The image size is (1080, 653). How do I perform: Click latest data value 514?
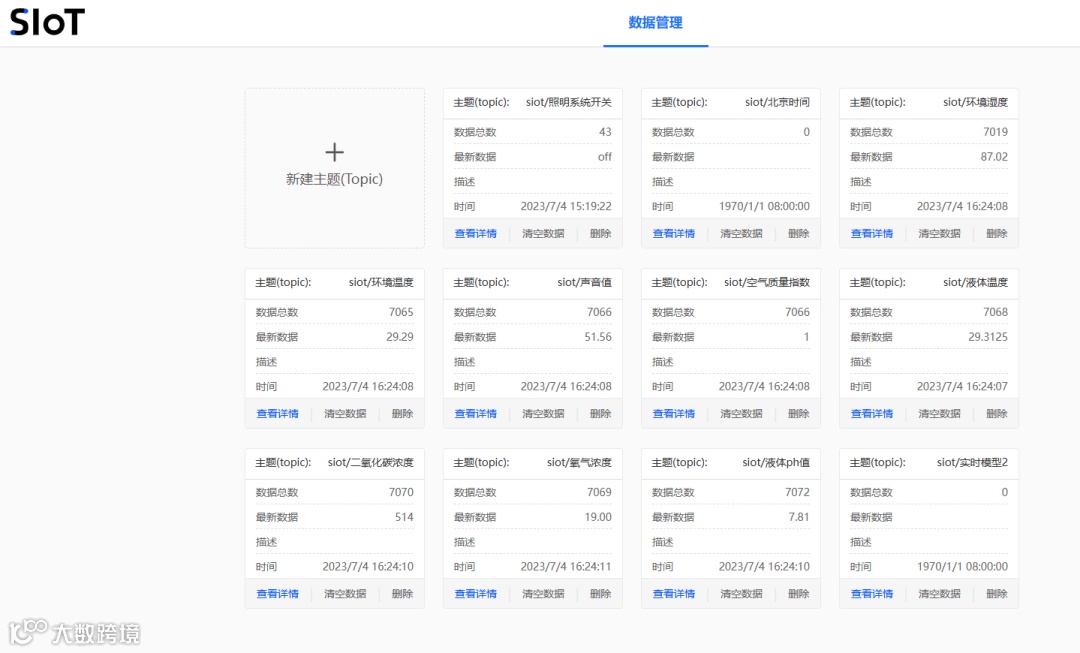[404, 517]
